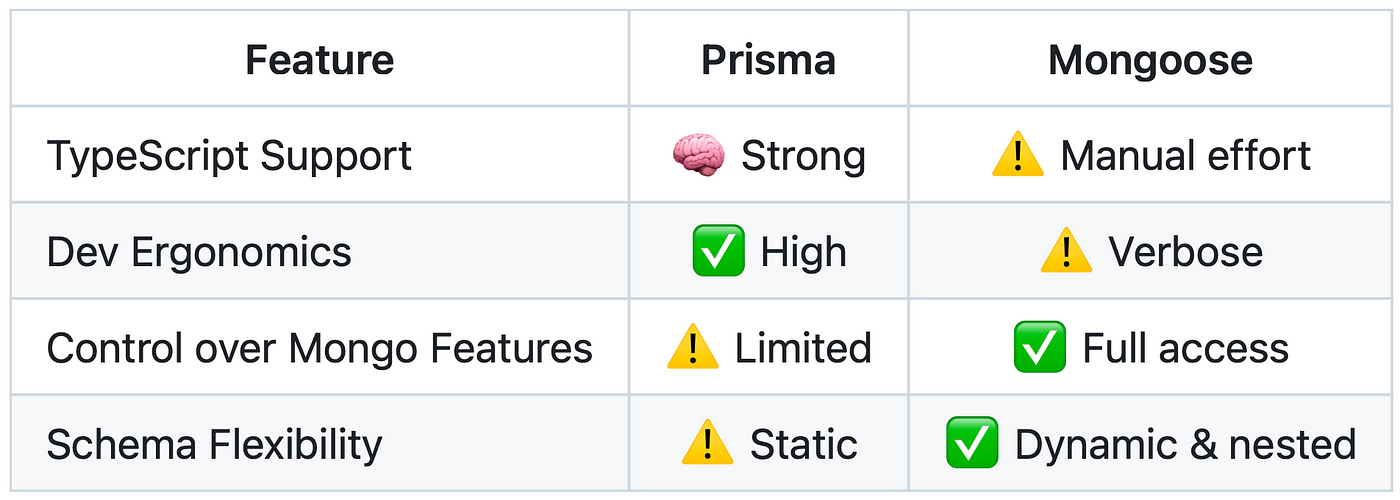Screen dimensions: 1400x500
Task: Select the Prisma column header
Action: pos(768,60)
